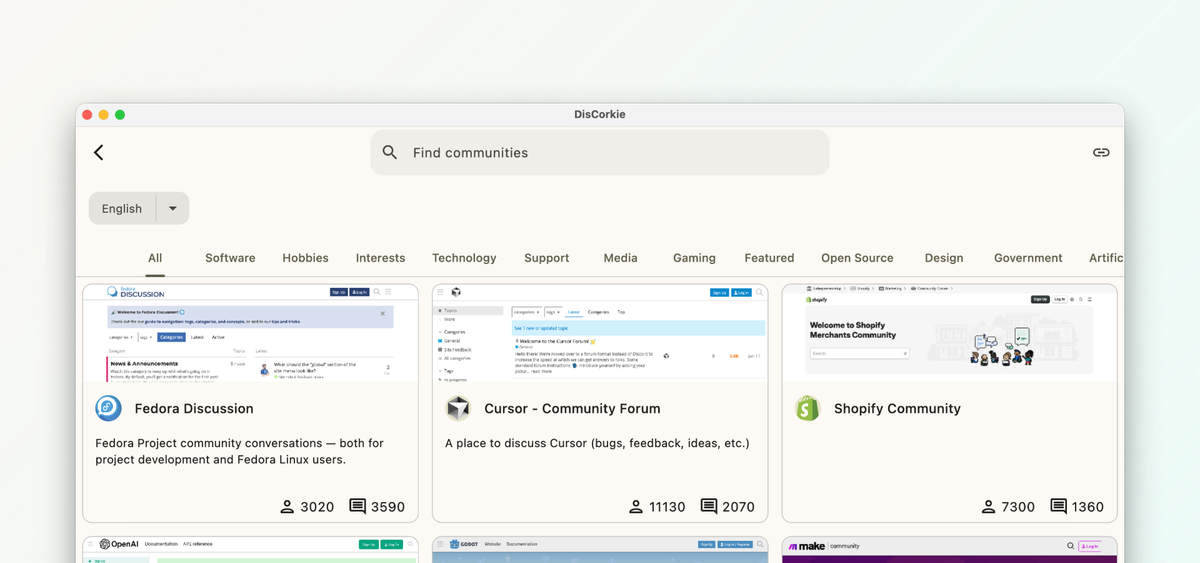The image size is (1200, 563).
Task: Click the 2070 posts count
Action: [738, 507]
